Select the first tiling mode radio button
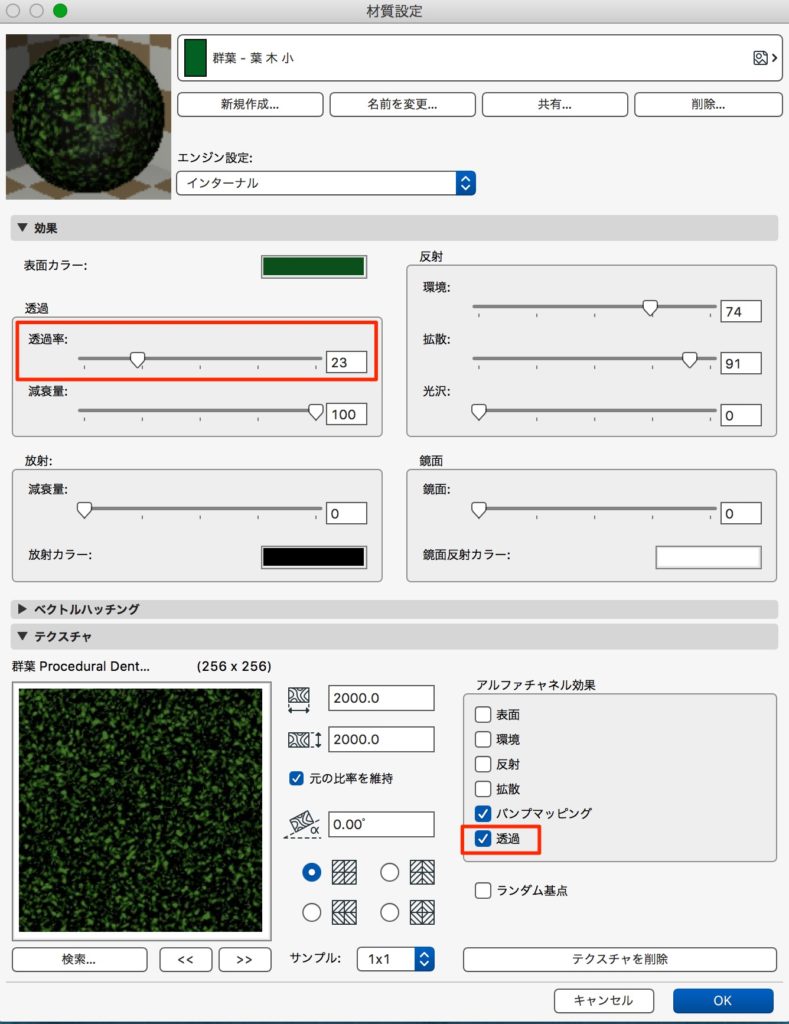This screenshot has width=789, height=1024. point(312,872)
